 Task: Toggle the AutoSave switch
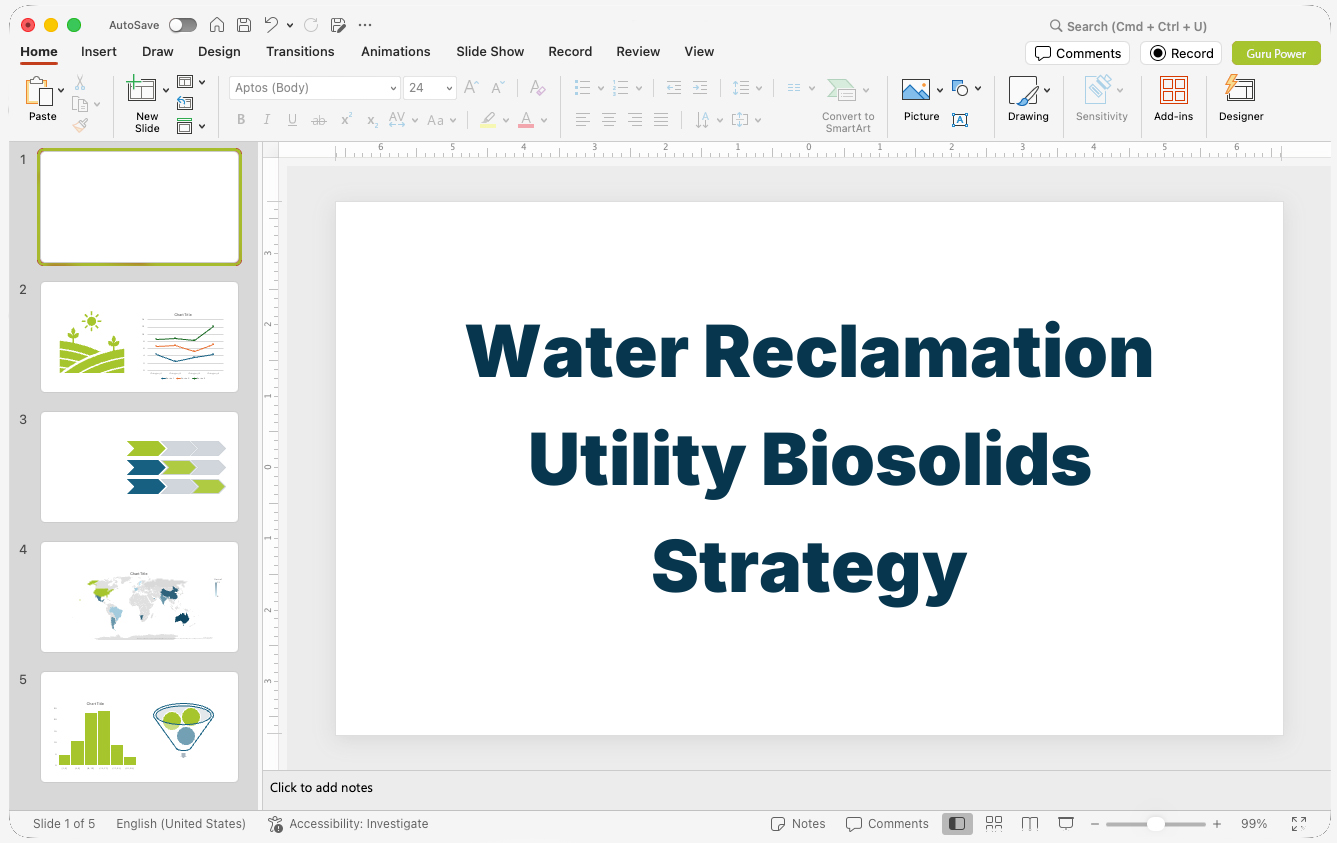[183, 25]
